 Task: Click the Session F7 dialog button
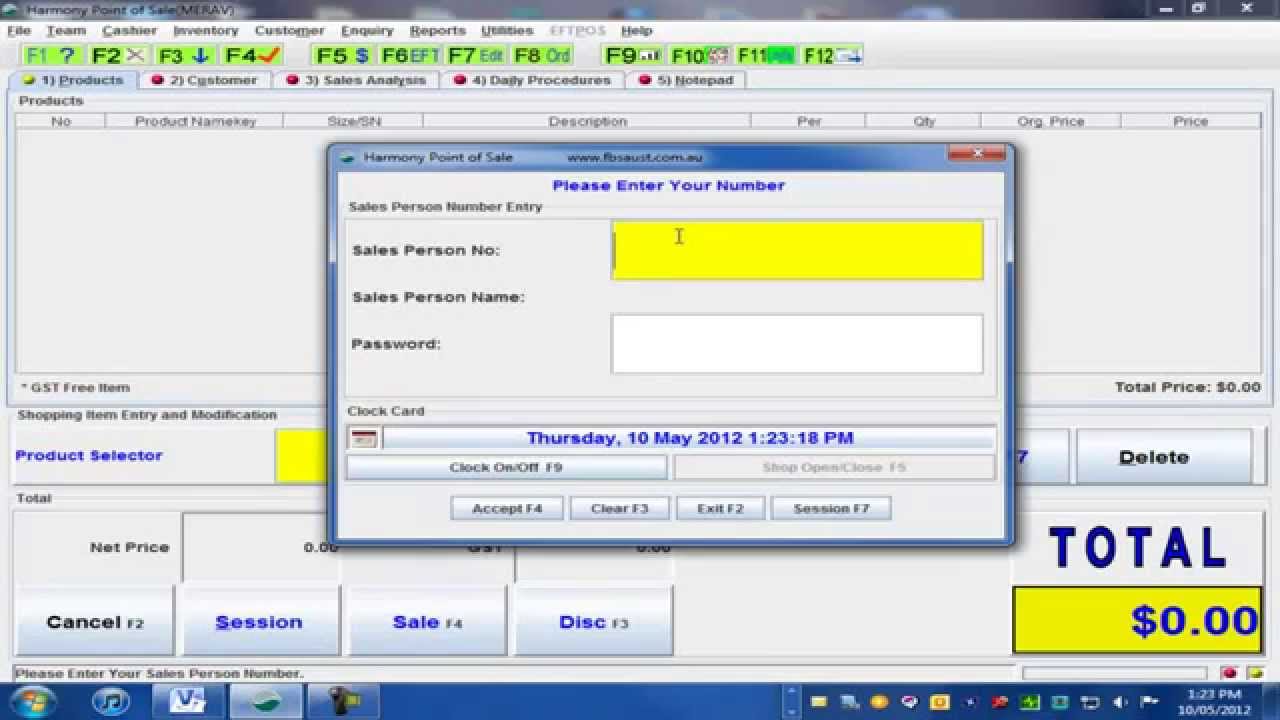coord(831,508)
